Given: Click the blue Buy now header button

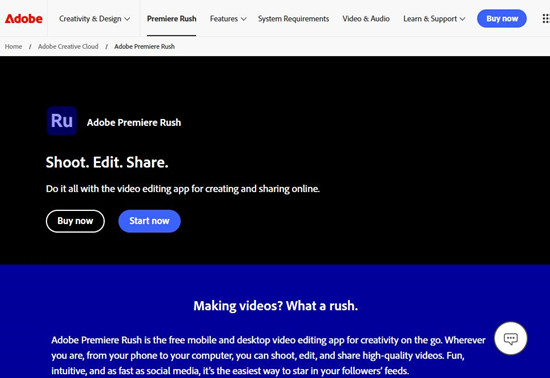Looking at the screenshot, I should (x=502, y=19).
